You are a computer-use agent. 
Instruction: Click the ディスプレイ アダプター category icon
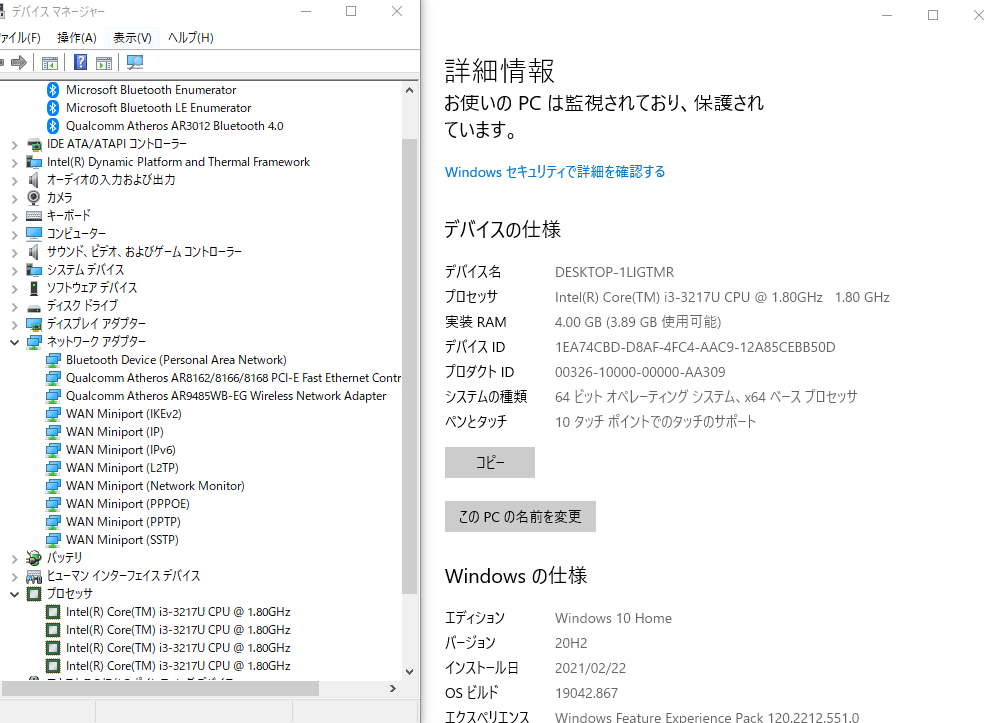pyautogui.click(x=34, y=324)
